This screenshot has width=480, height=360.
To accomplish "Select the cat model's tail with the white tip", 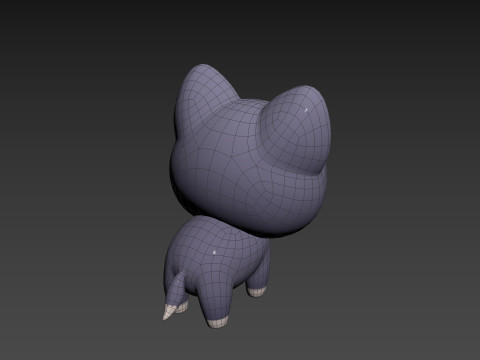I will click(174, 296).
